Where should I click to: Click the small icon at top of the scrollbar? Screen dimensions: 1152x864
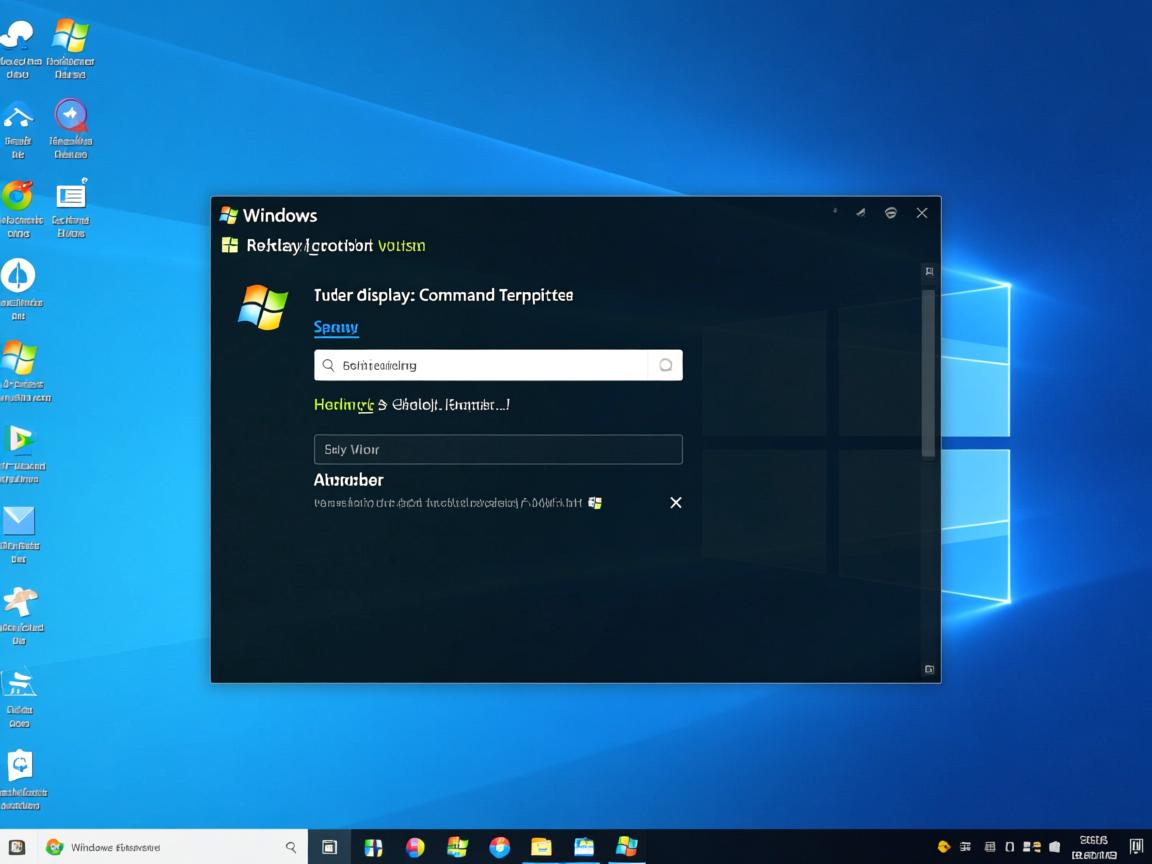click(929, 272)
